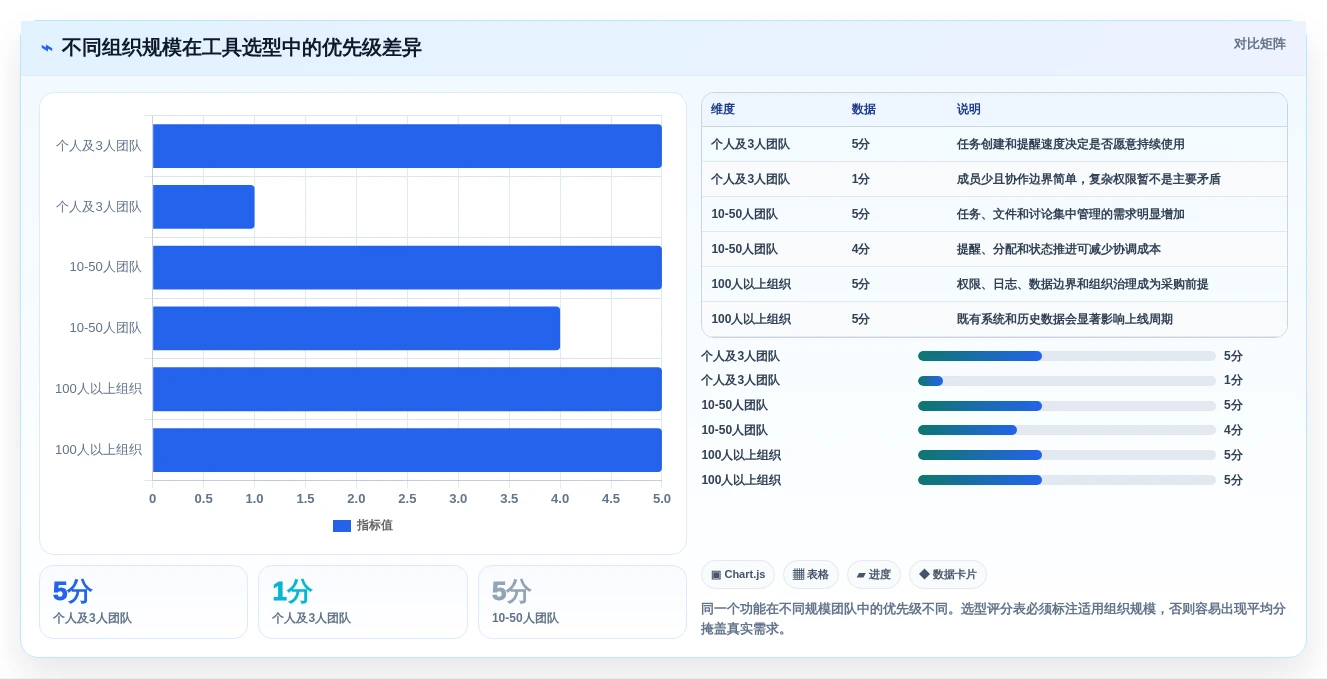This screenshot has height=679, width=1327.
Task: Click the 1.5 tick on the chart x-axis
Action: (x=305, y=499)
